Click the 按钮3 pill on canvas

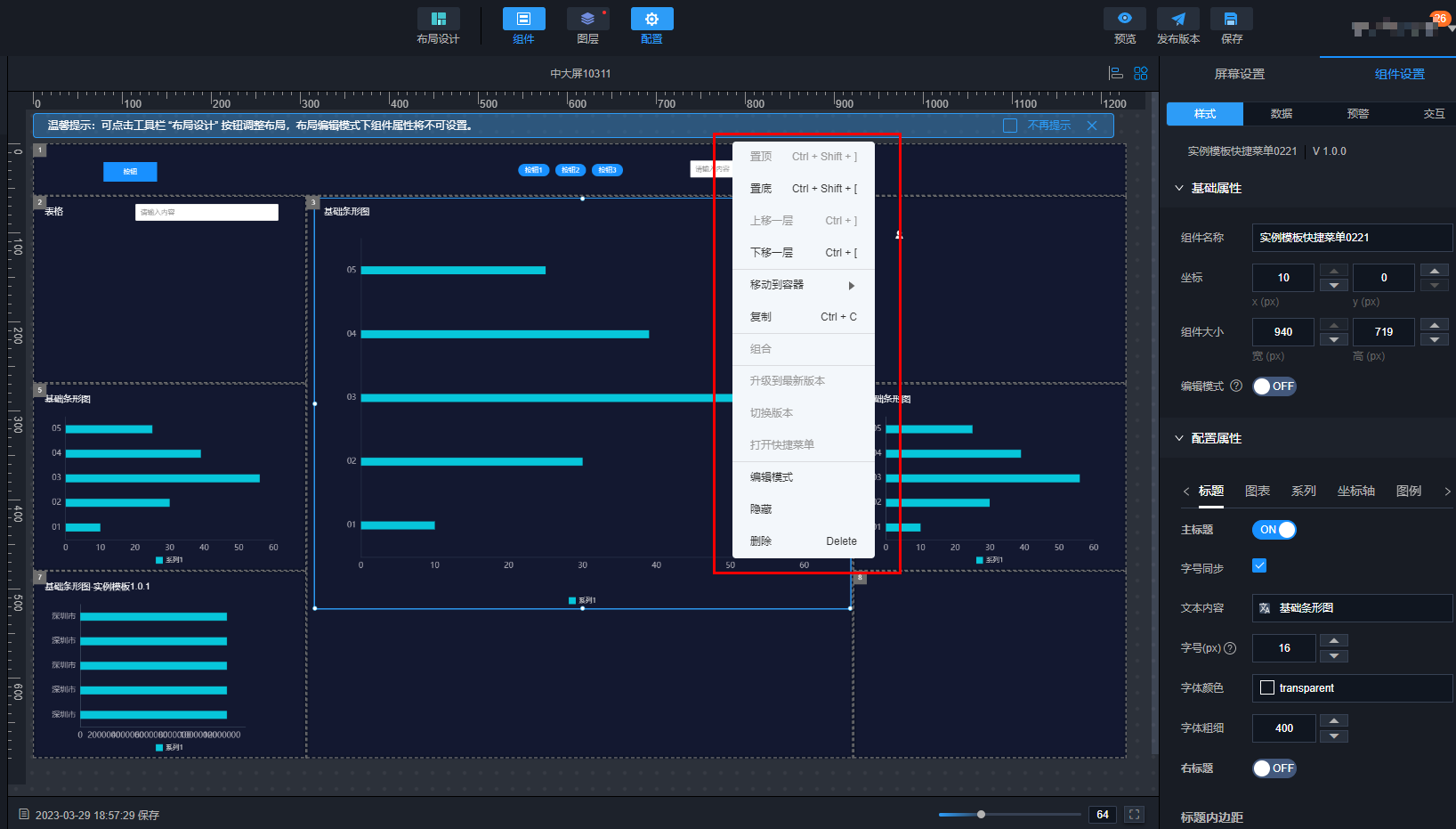[607, 170]
